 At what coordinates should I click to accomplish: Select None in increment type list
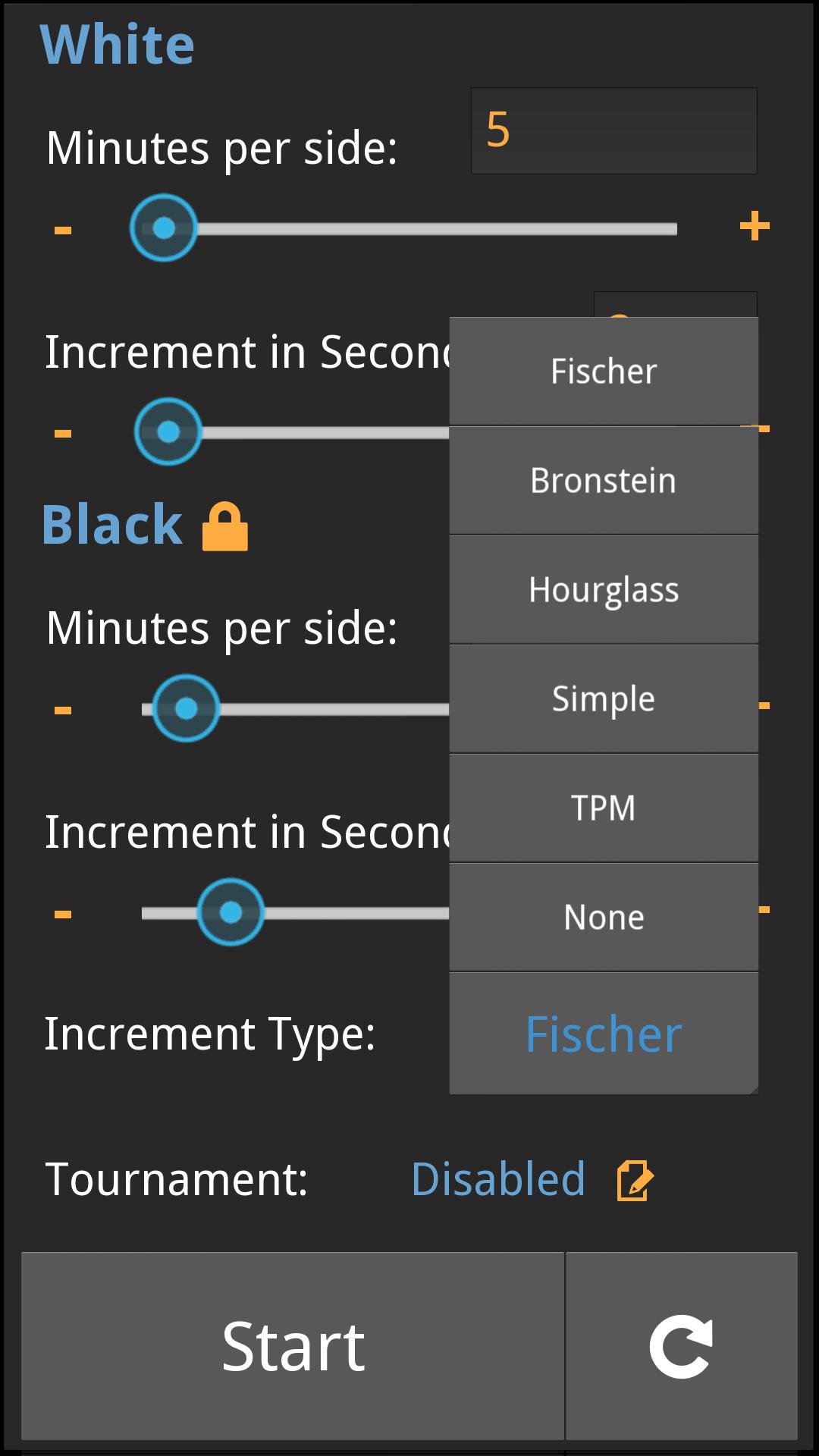(x=604, y=918)
